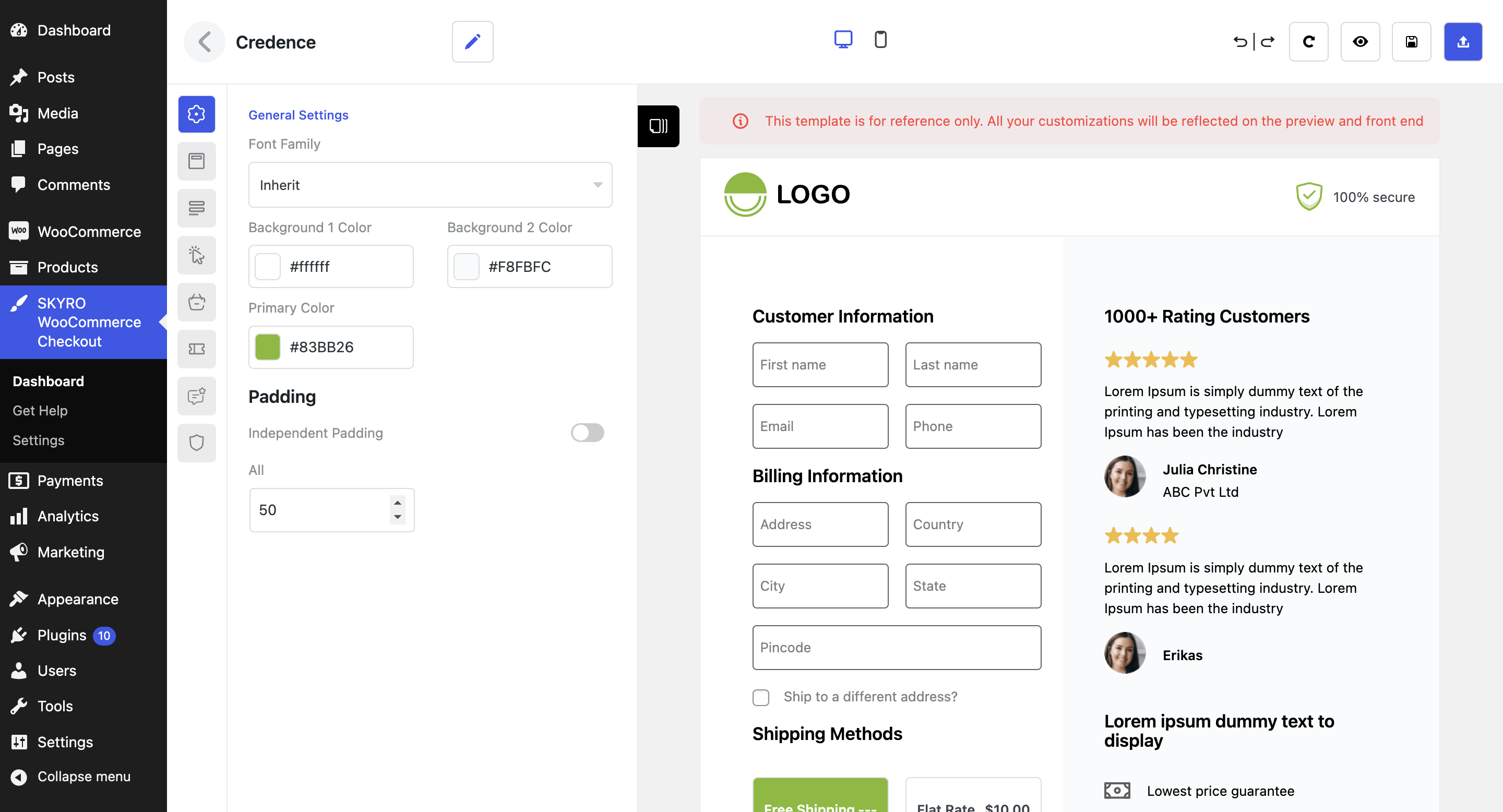This screenshot has height=812, width=1503.
Task: Open the Get Help submenu link
Action: tap(40, 411)
